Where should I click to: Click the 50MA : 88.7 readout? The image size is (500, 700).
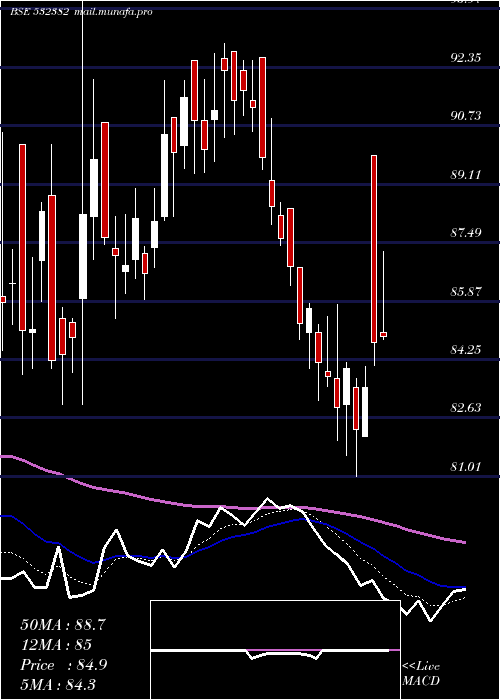tap(63, 625)
